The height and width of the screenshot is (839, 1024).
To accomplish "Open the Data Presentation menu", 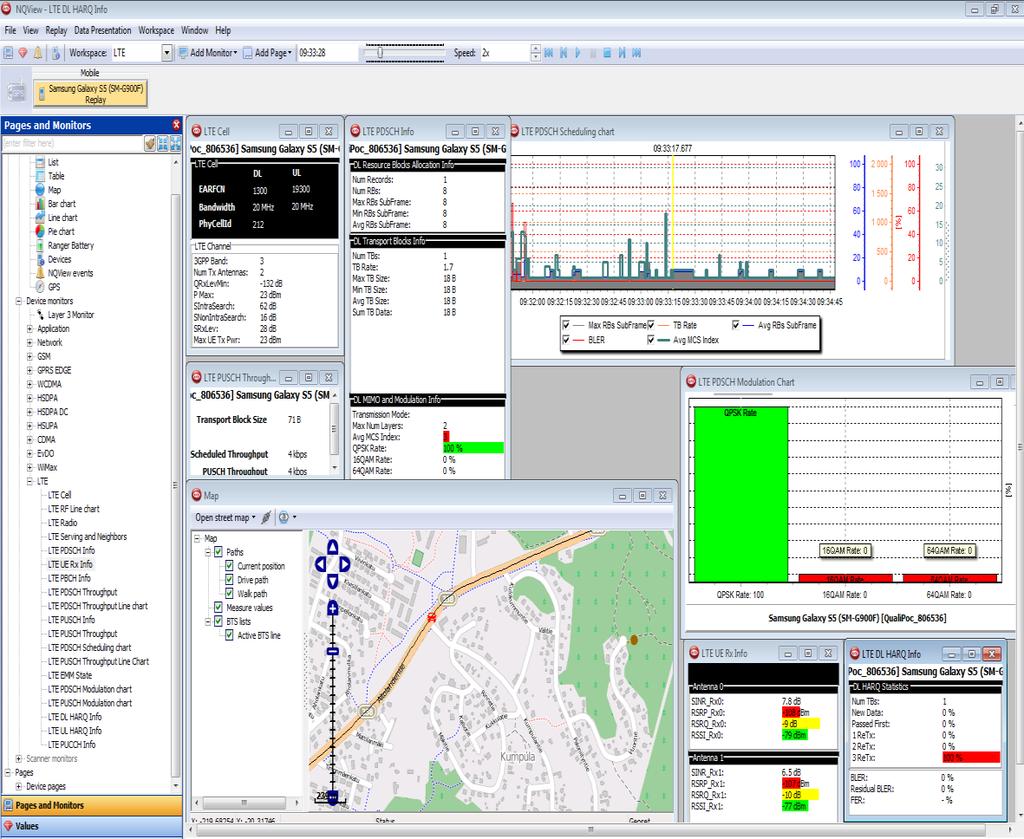I will coord(103,30).
